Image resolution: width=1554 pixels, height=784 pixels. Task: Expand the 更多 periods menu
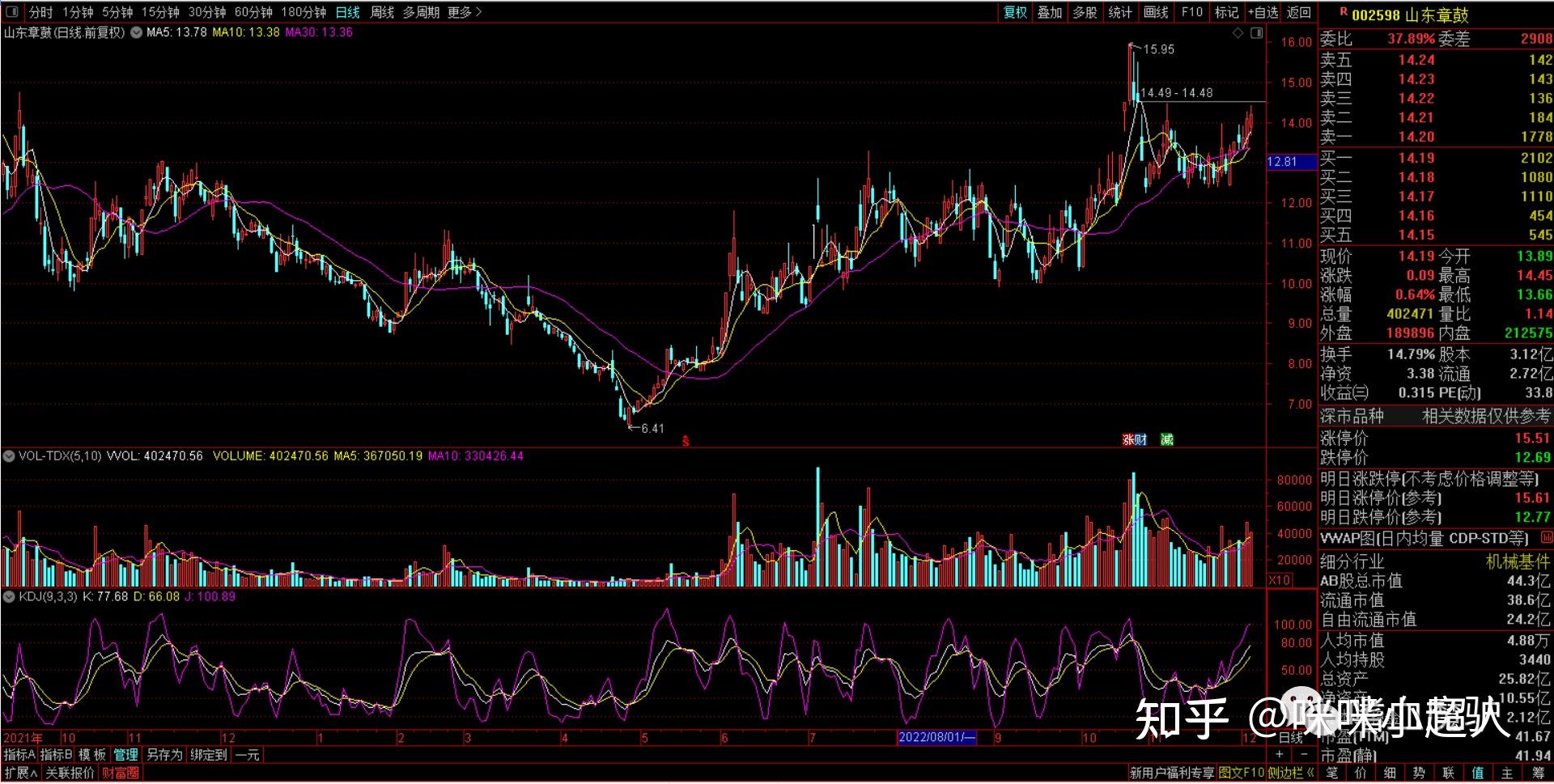point(464,12)
